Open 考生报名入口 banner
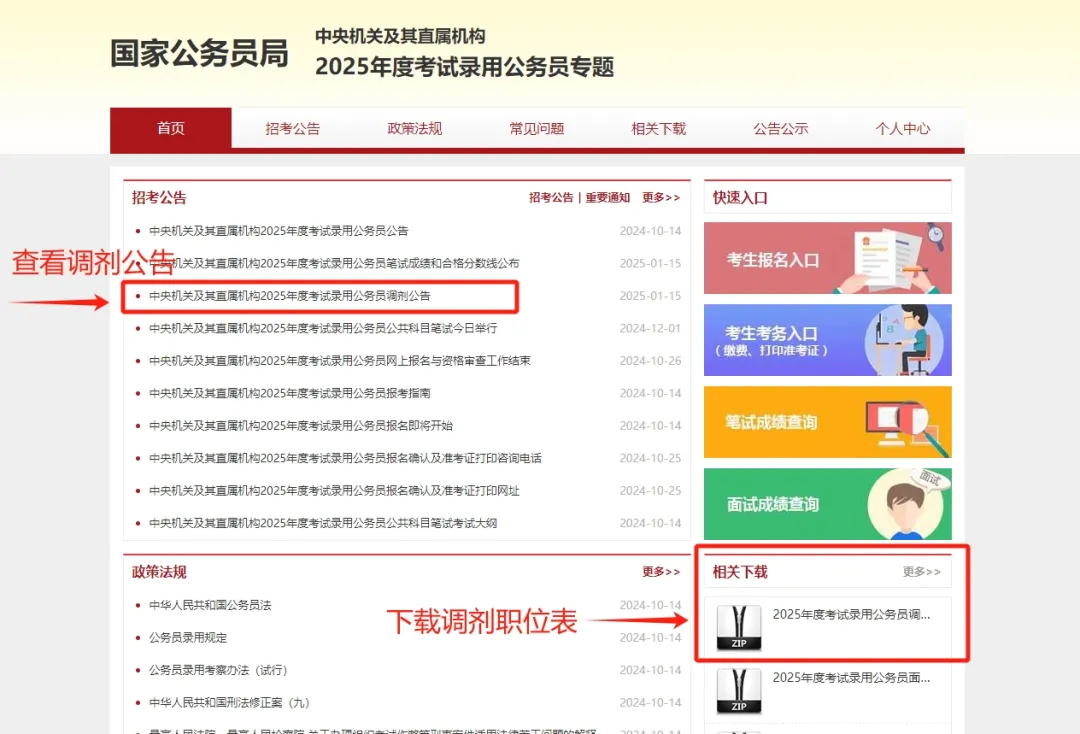The height and width of the screenshot is (734, 1080). [827, 258]
